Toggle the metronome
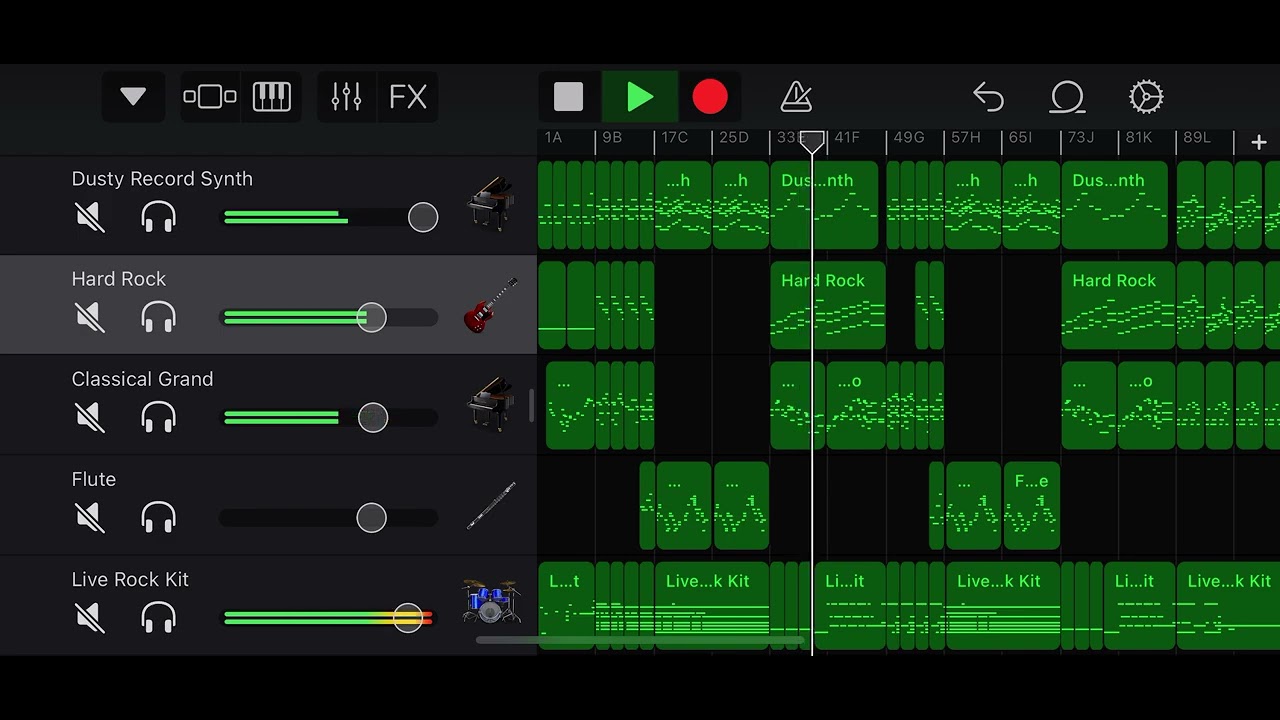1280x720 pixels. pyautogui.click(x=796, y=97)
